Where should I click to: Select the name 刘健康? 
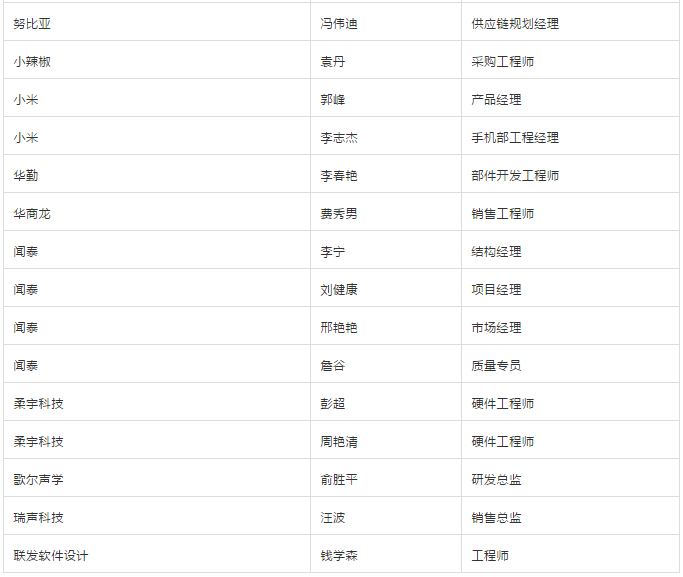pyautogui.click(x=339, y=289)
